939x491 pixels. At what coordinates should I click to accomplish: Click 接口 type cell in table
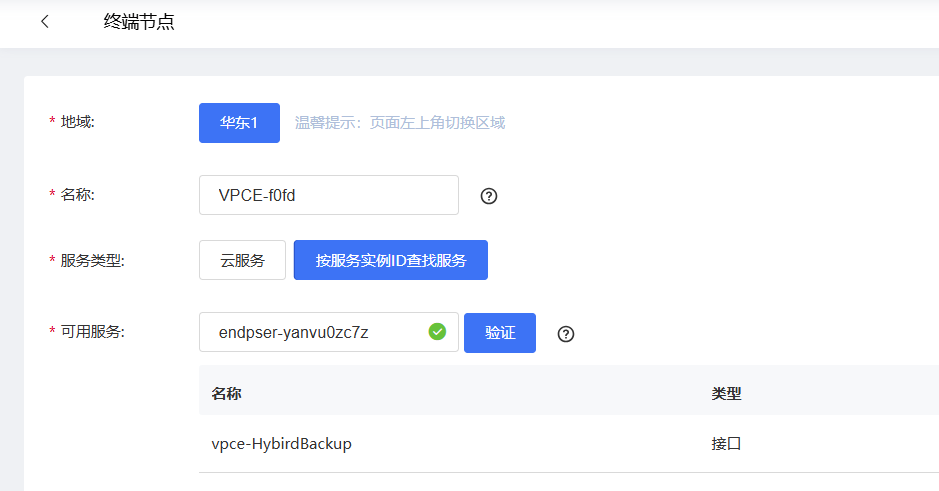tap(726, 444)
